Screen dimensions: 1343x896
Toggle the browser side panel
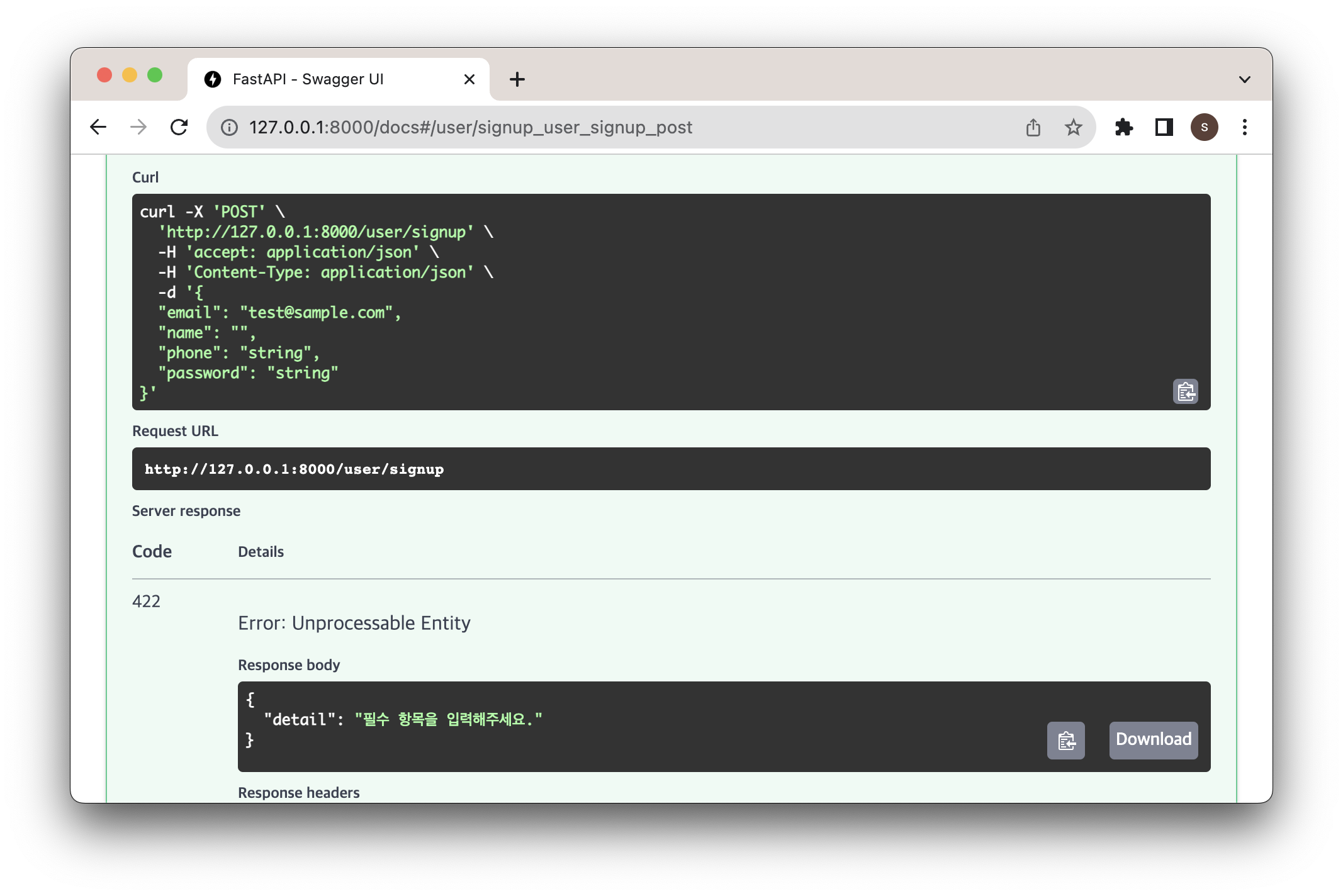1164,128
